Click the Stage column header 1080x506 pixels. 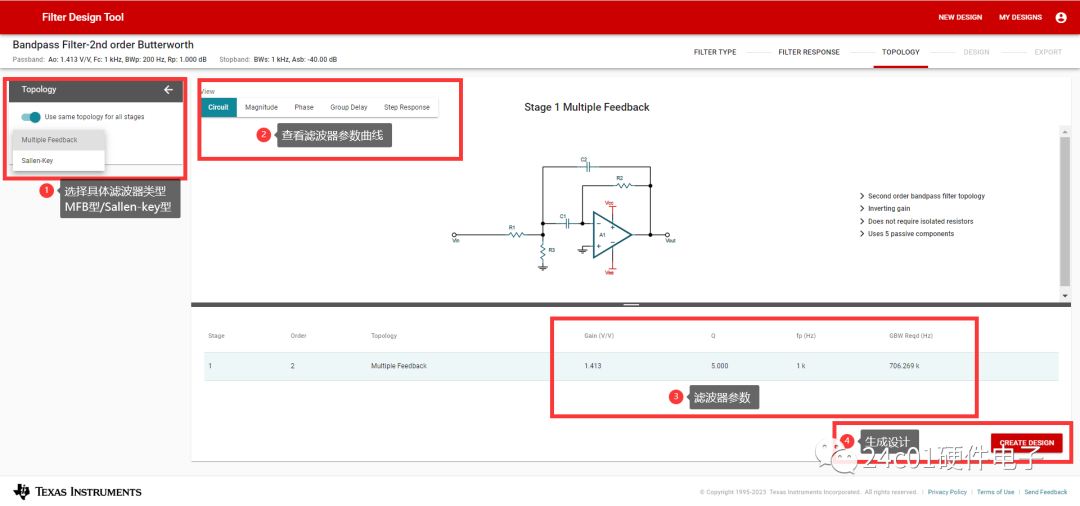click(x=216, y=336)
